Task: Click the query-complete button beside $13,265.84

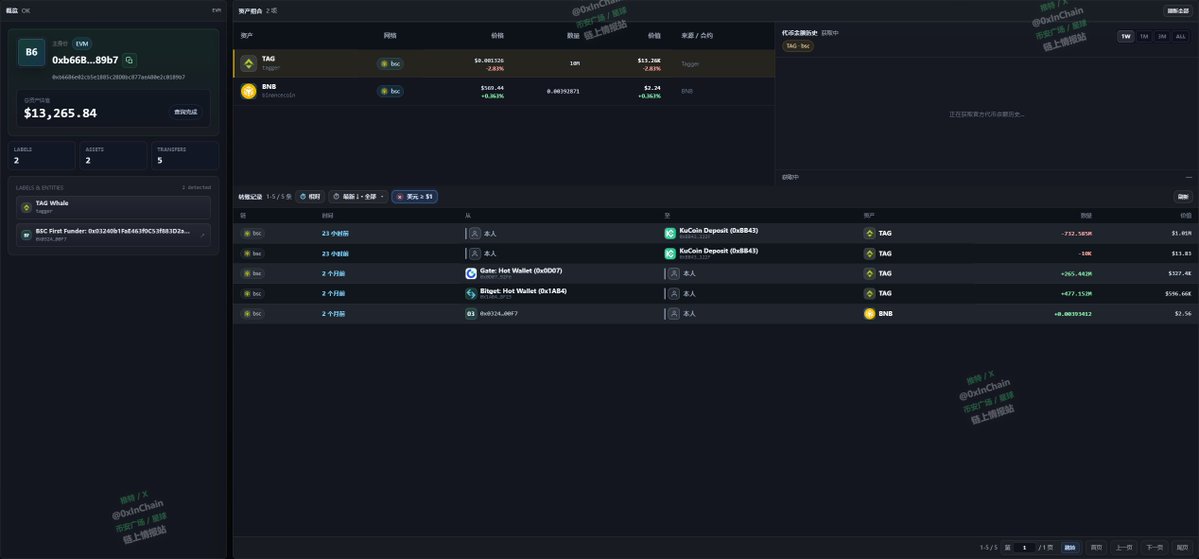Action: coord(186,112)
